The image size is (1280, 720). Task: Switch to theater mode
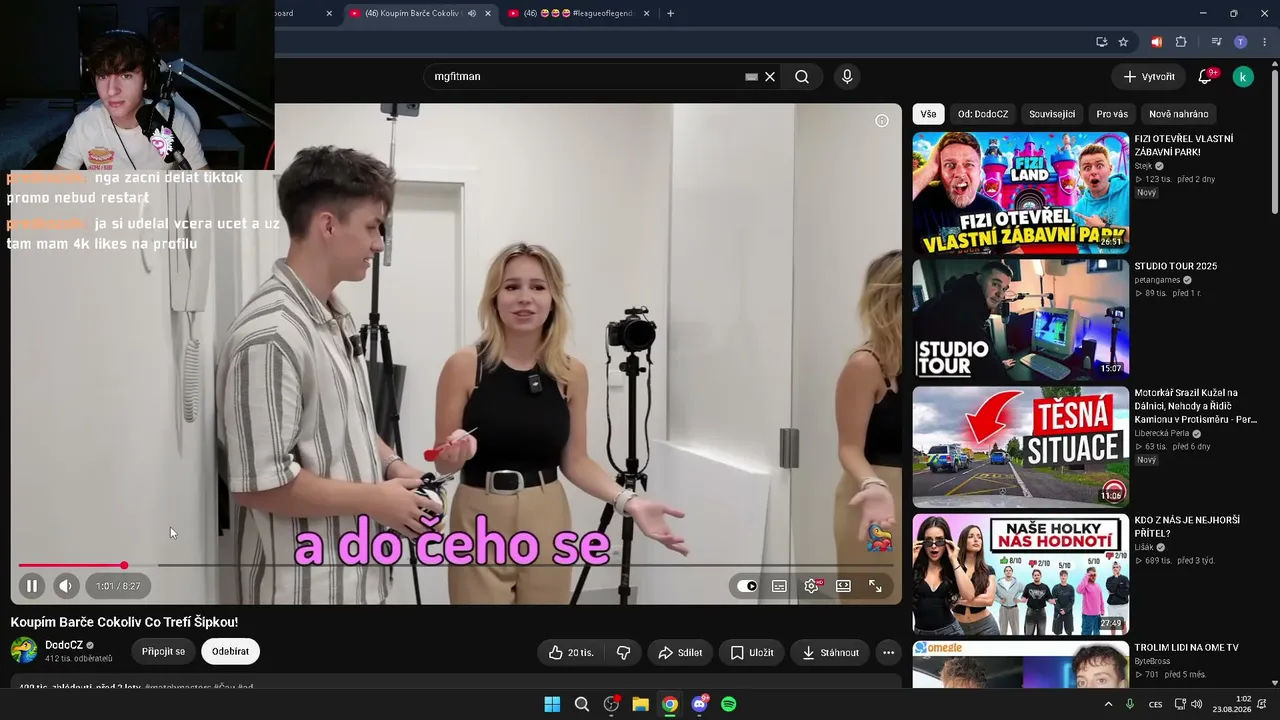pyautogui.click(x=843, y=586)
